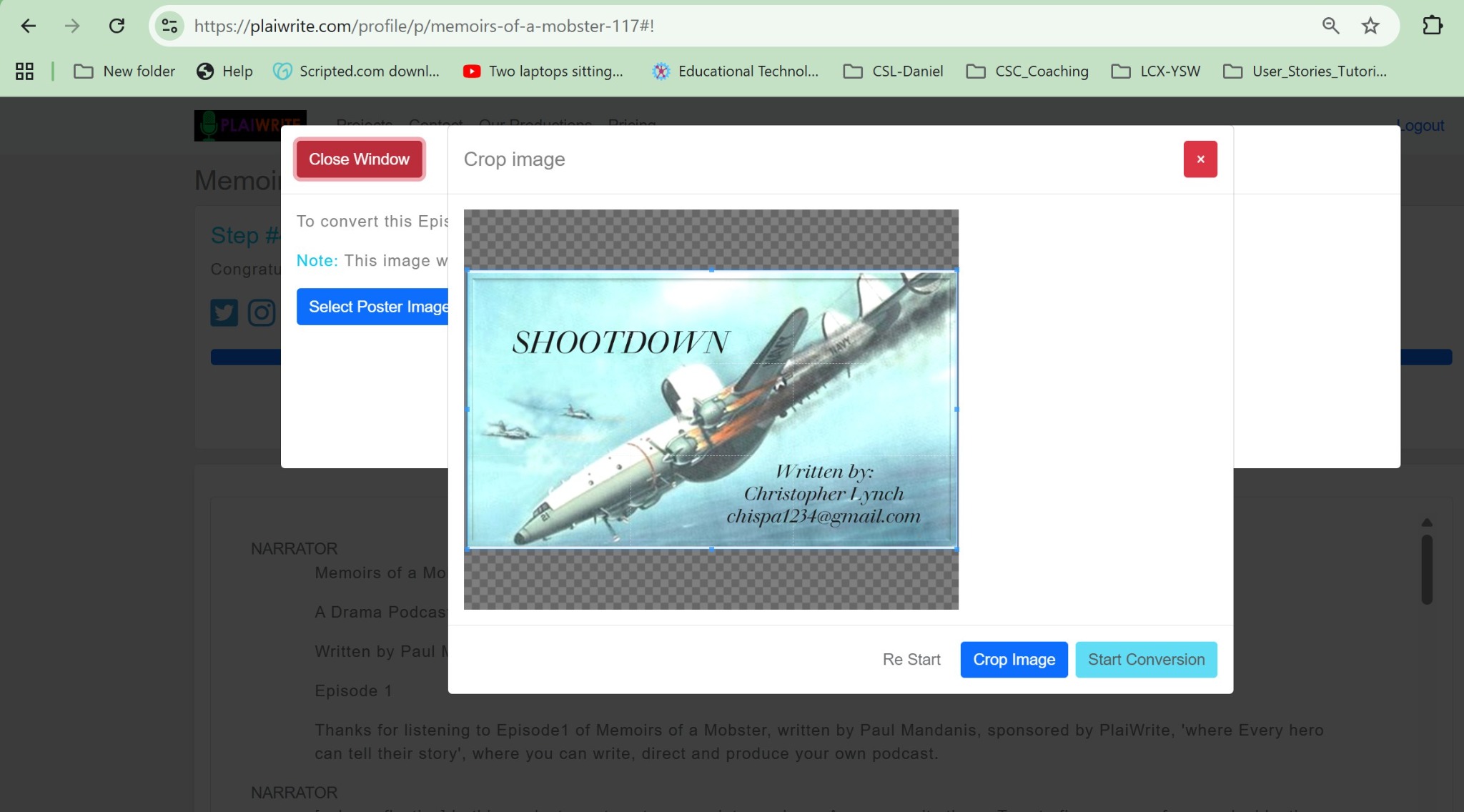Click the Select Poster Image button
The height and width of the screenshot is (812, 1464).
coord(372,307)
